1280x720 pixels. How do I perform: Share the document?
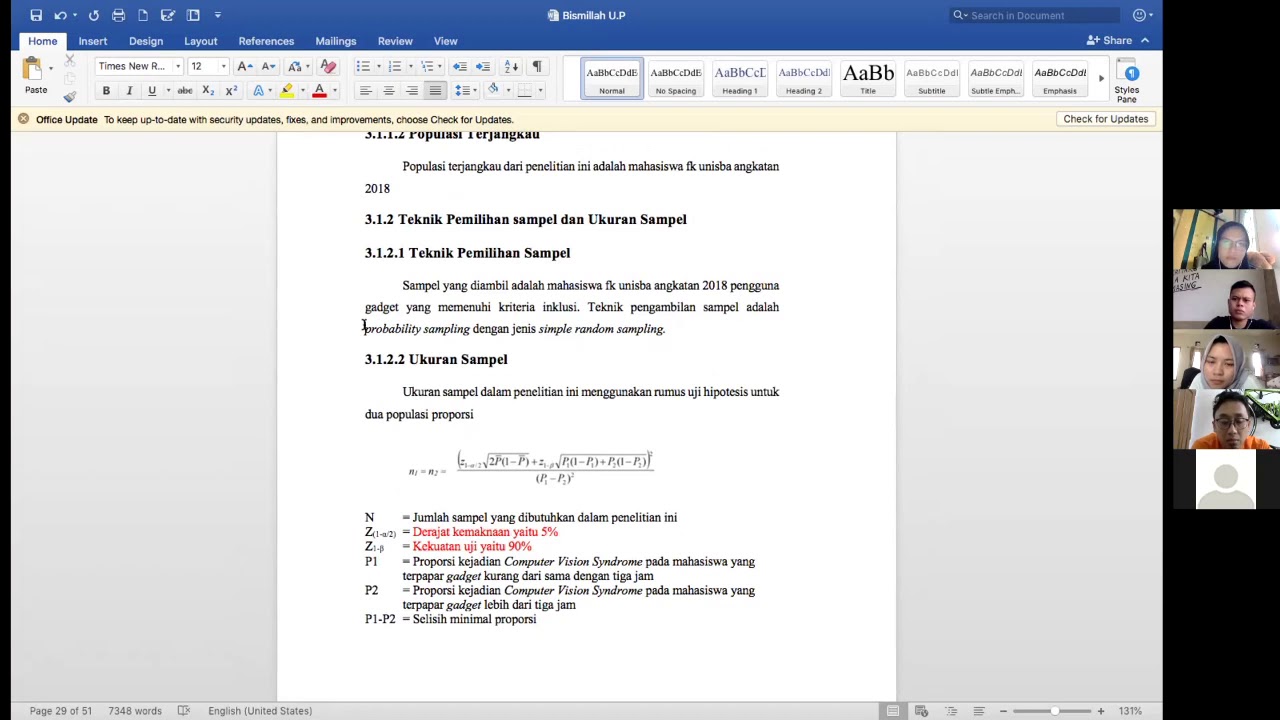click(1110, 41)
